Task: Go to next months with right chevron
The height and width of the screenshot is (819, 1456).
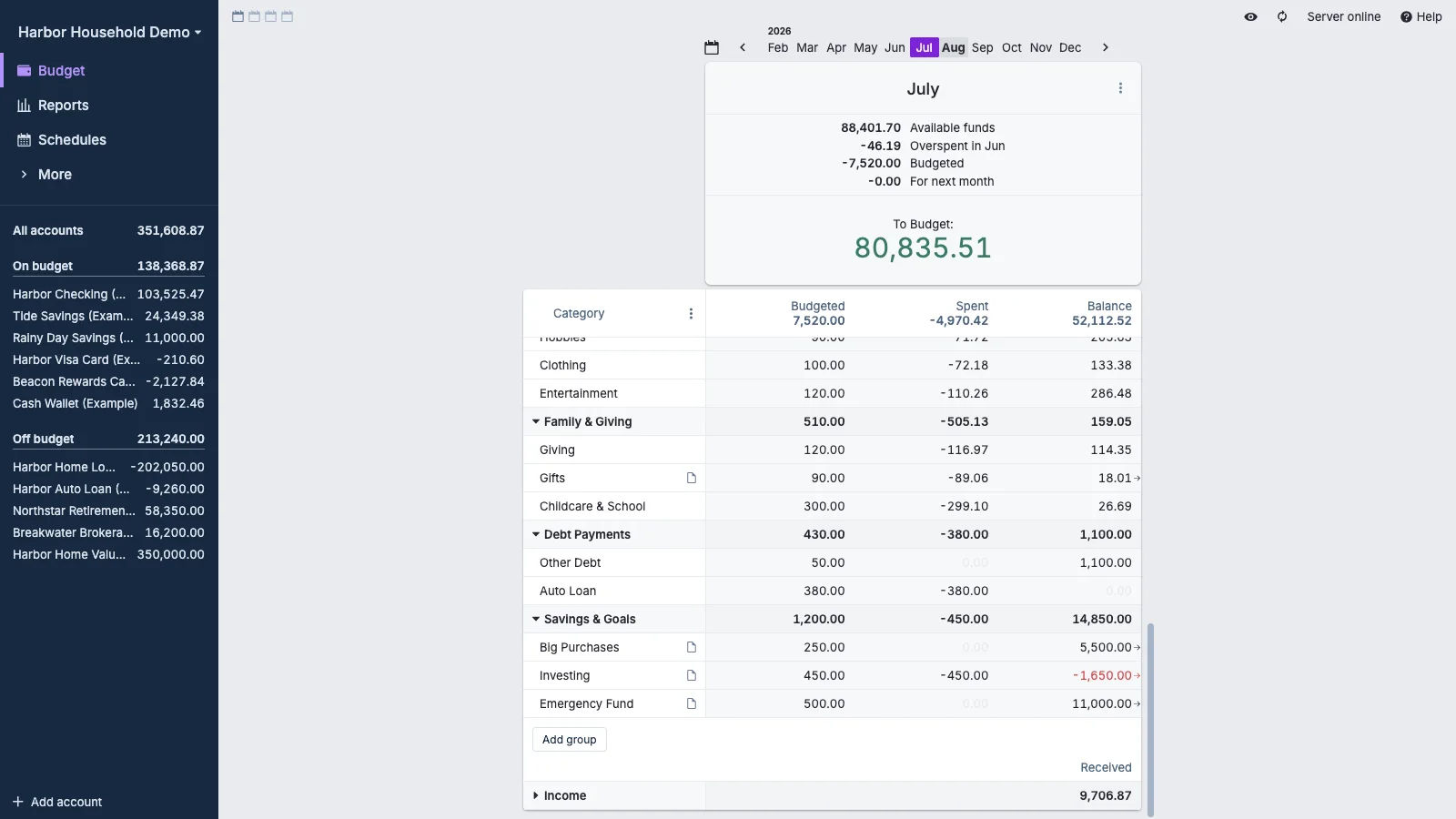Action: 1105,47
